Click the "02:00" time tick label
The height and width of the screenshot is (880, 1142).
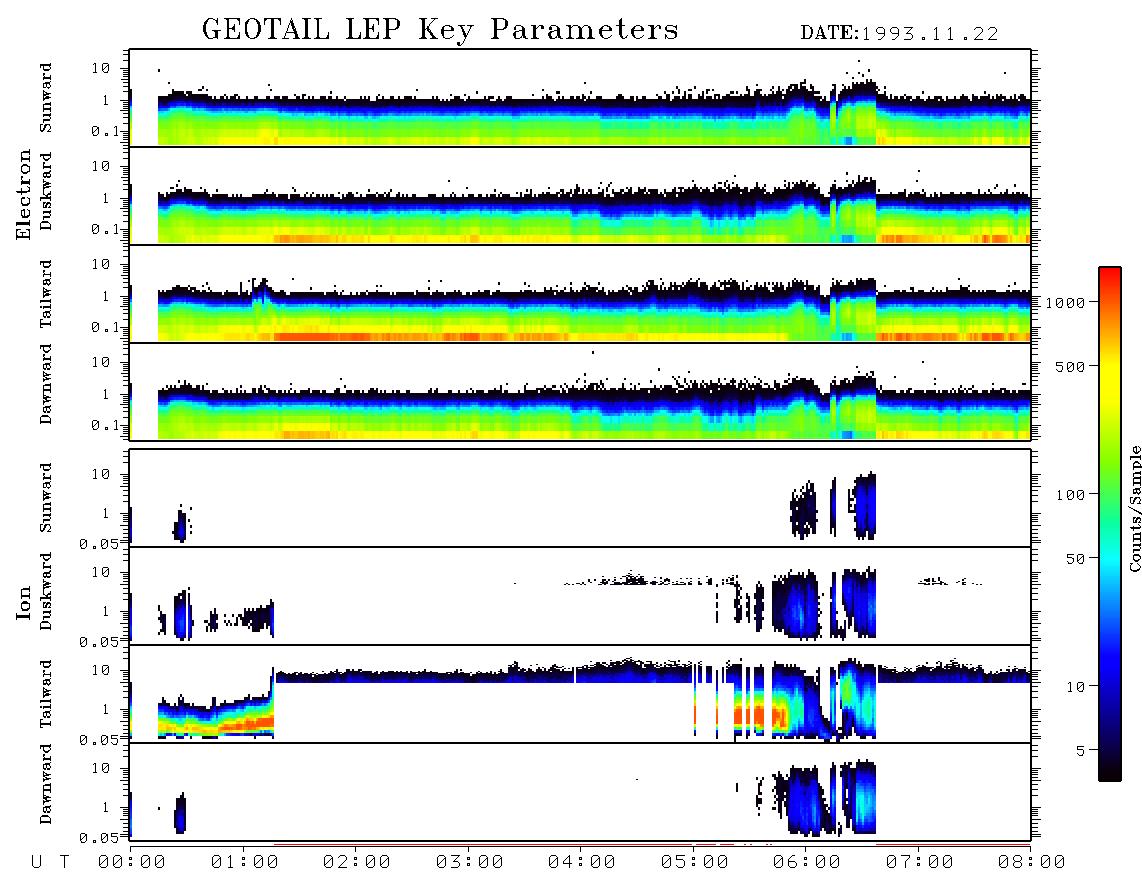pos(357,863)
